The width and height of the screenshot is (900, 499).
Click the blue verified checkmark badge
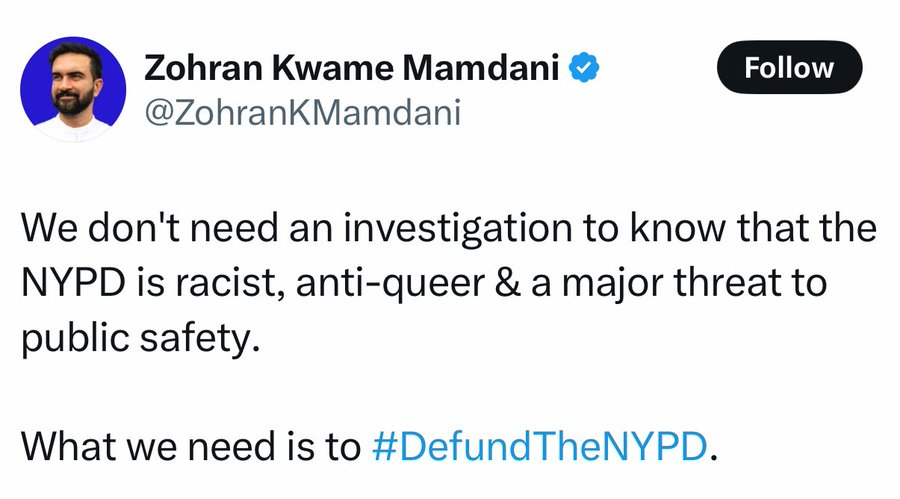point(585,68)
